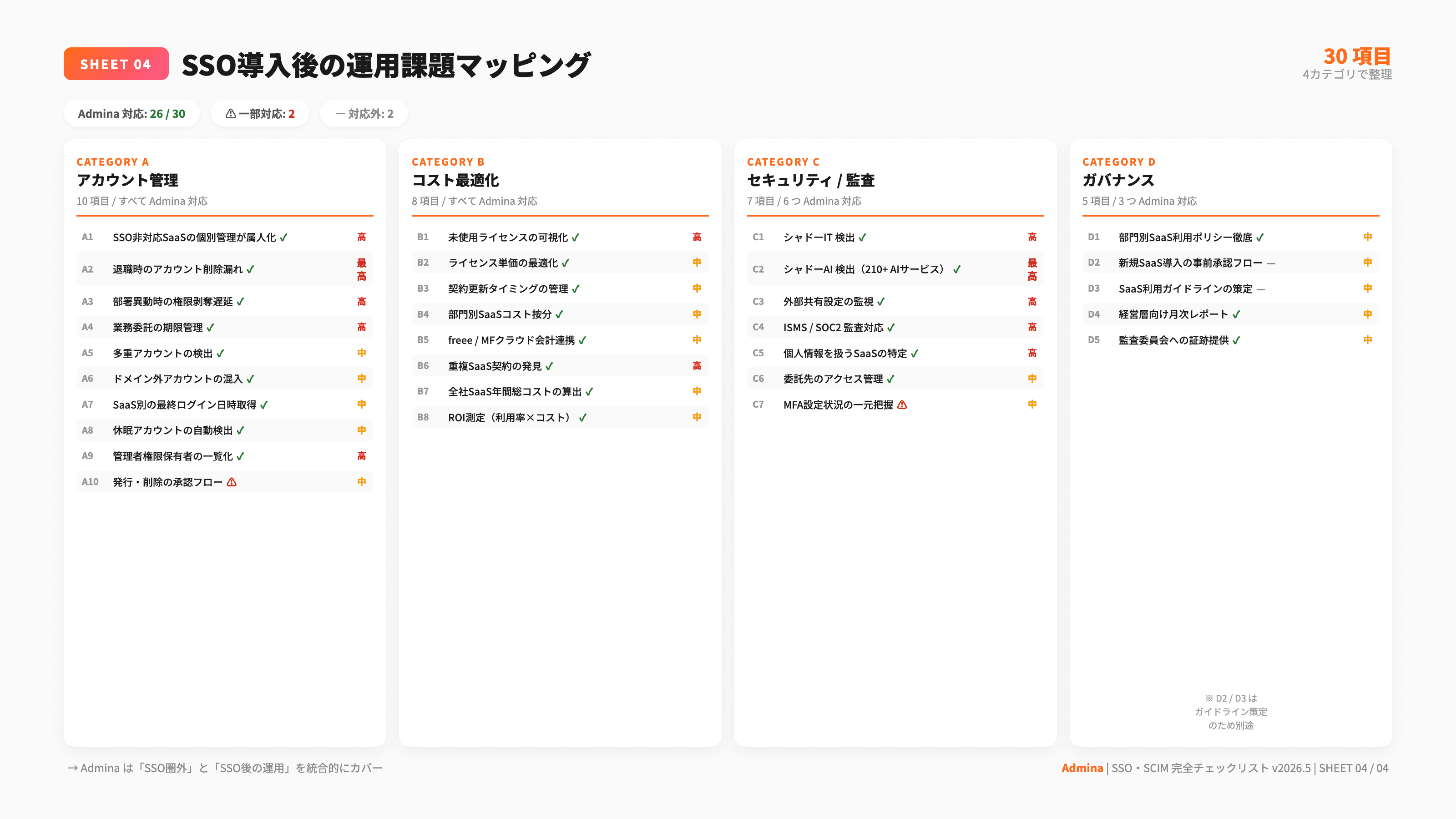This screenshot has height=819, width=1456.
Task: Click the checkmark beside SSO非対応SaaSの個別管理が属人化
Action: [284, 238]
